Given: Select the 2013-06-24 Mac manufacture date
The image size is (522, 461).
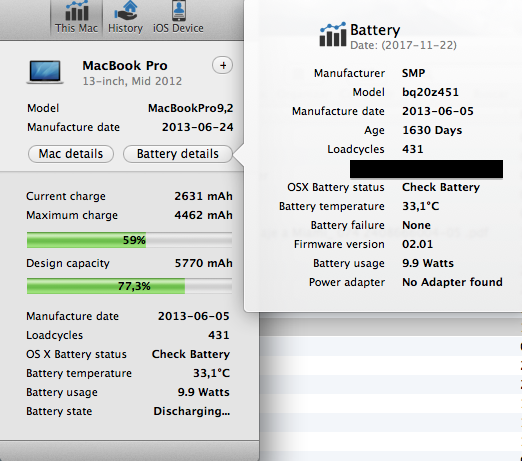Looking at the screenshot, I should point(198,127).
